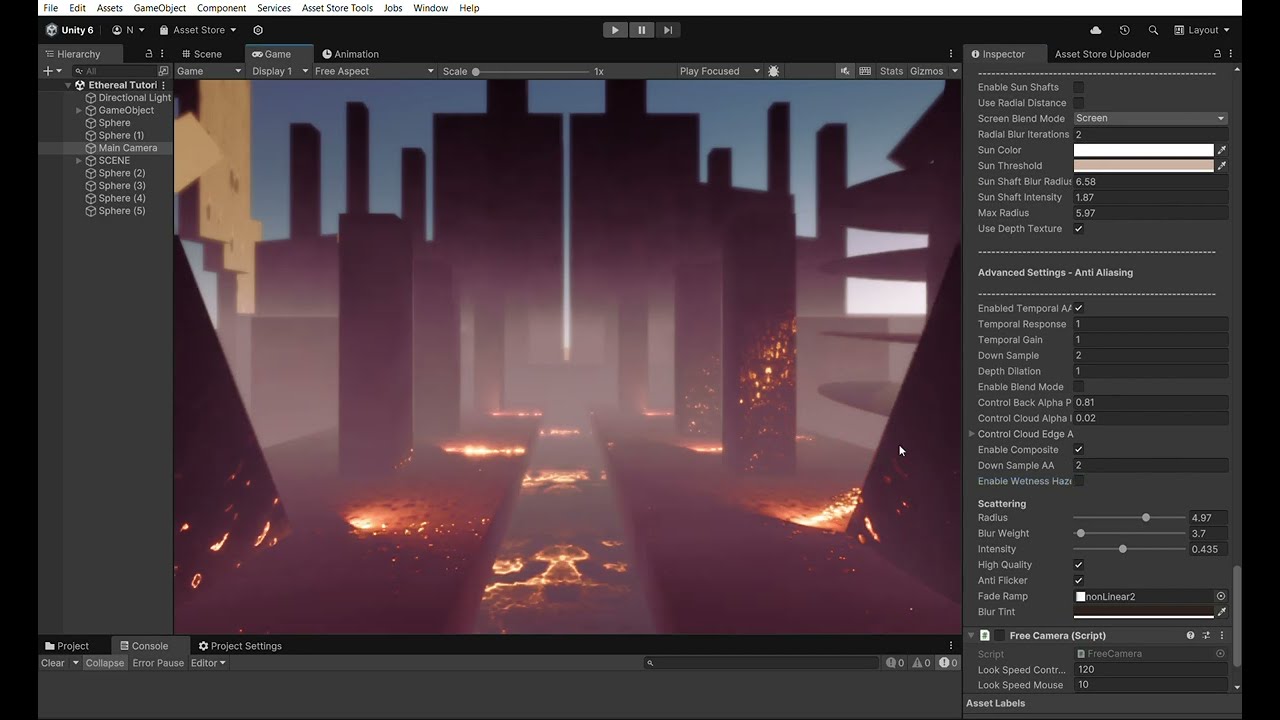1280x720 pixels.
Task: Uncheck the Enable Composite checkbox
Action: (x=1079, y=450)
